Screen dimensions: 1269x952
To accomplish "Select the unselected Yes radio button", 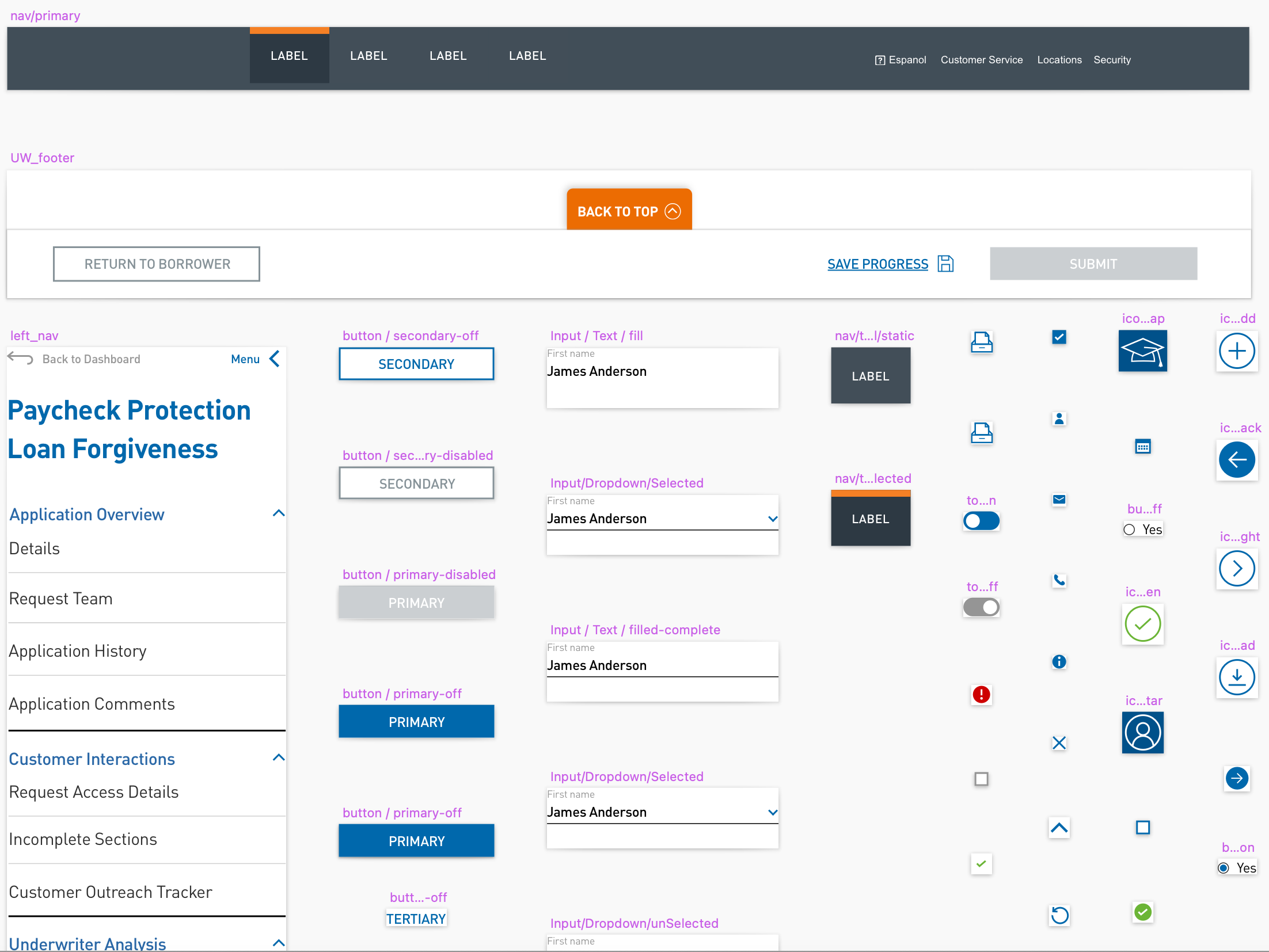I will [1129, 530].
